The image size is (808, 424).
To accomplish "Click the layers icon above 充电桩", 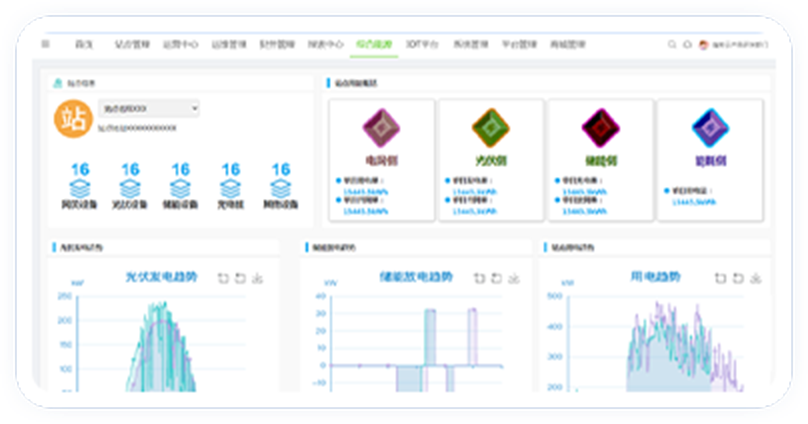I will pyautogui.click(x=230, y=189).
